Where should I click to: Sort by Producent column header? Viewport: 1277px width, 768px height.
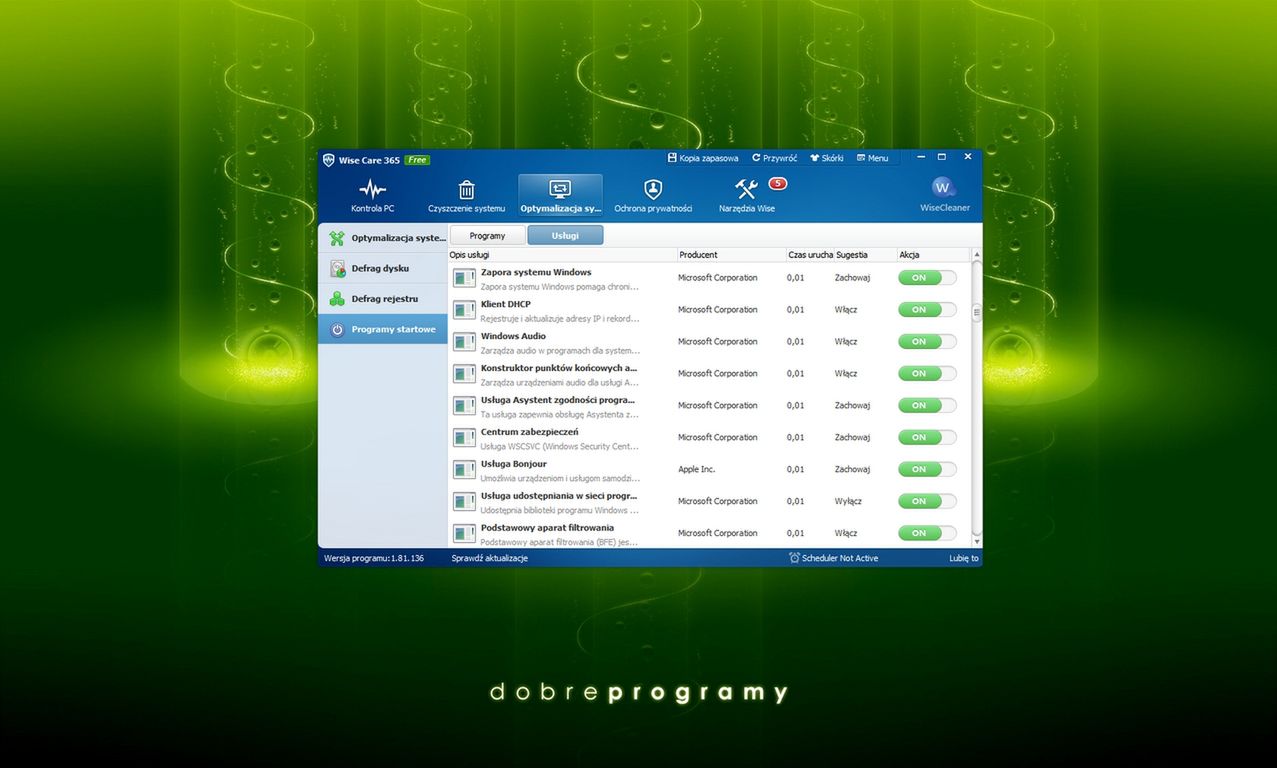click(732, 255)
